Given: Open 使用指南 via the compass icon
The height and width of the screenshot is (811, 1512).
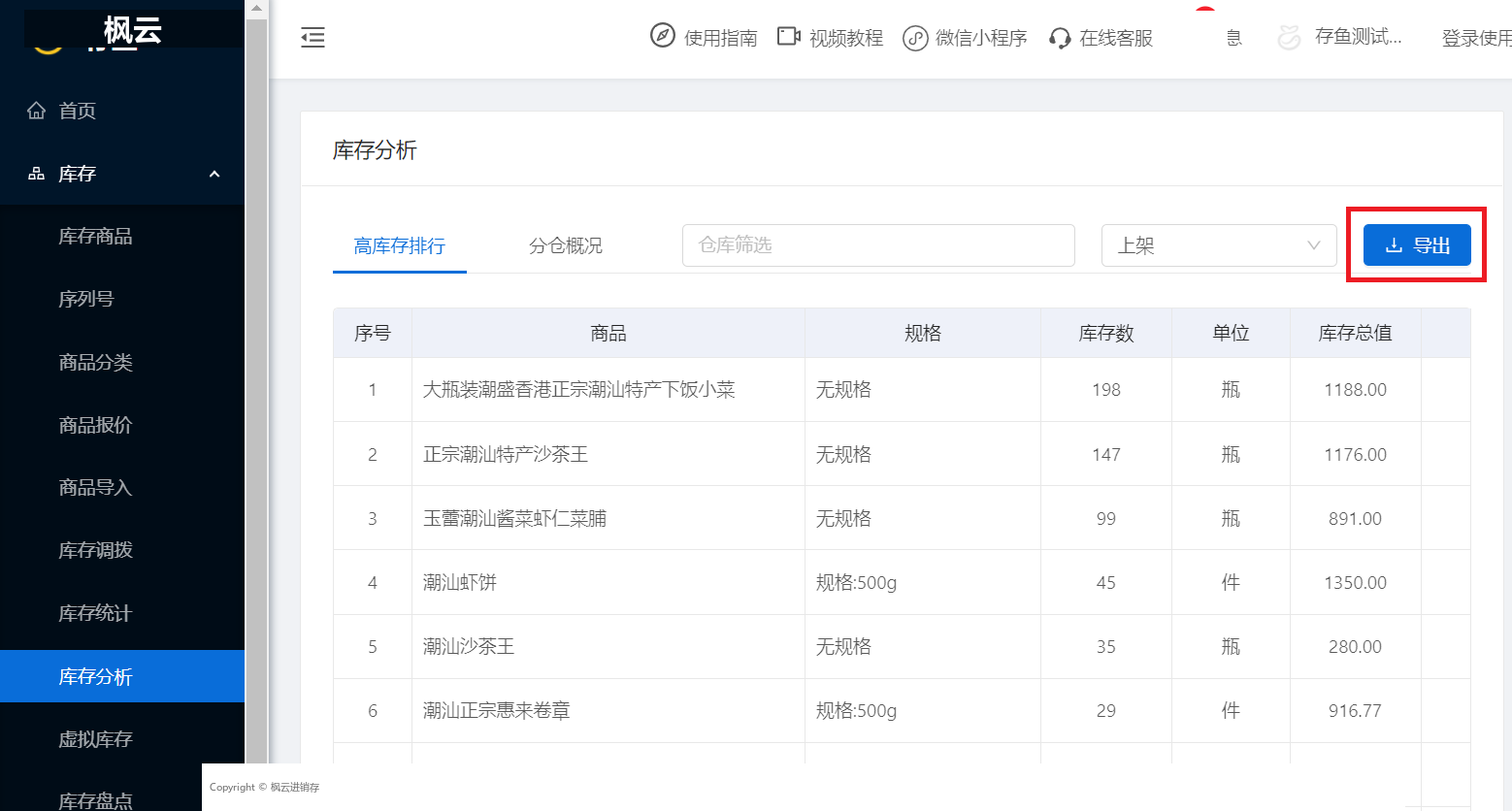Looking at the screenshot, I should point(662,36).
